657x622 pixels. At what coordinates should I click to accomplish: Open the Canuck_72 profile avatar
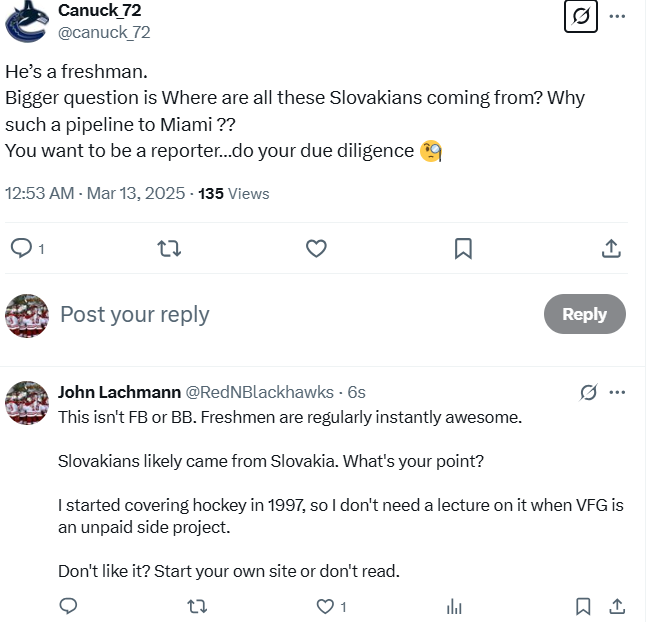(x=27, y=22)
